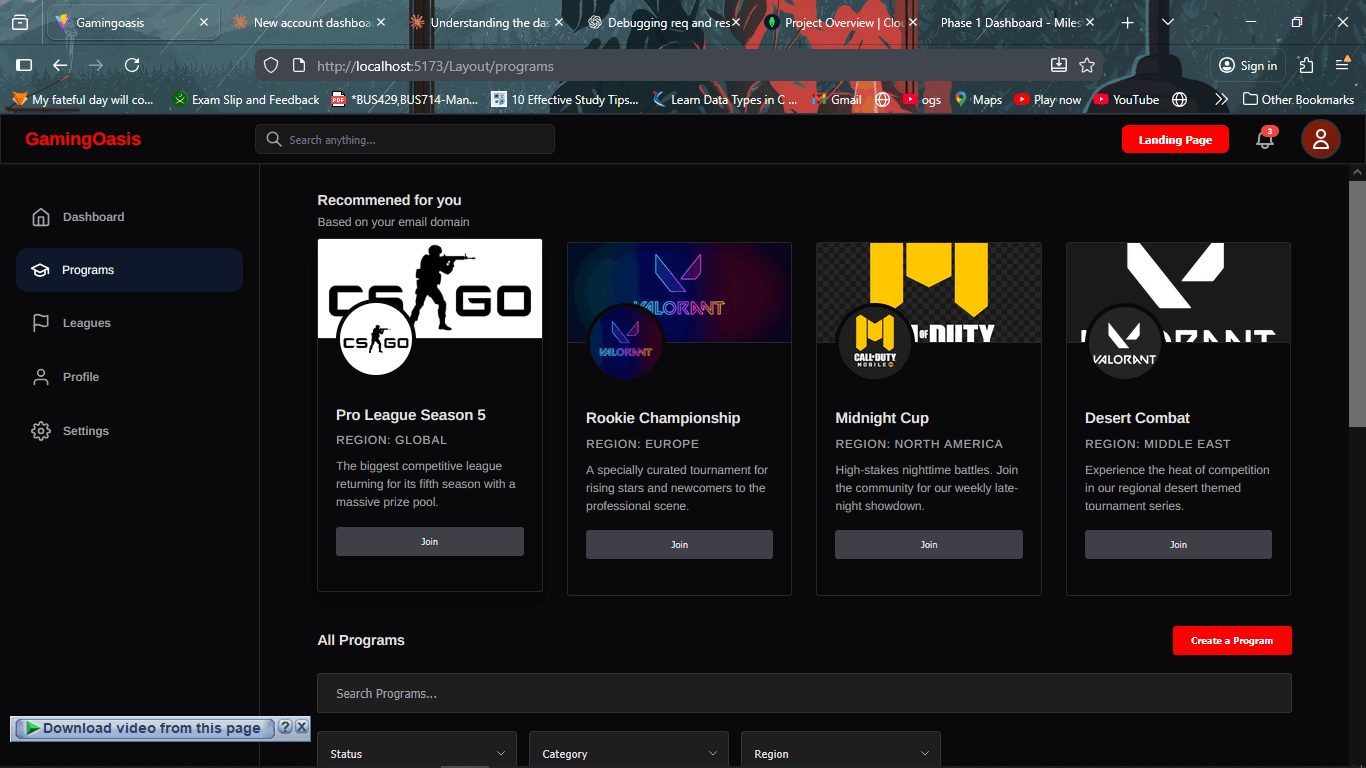Open the Gmail bookmark
Image resolution: width=1366 pixels, height=768 pixels.
pos(836,99)
